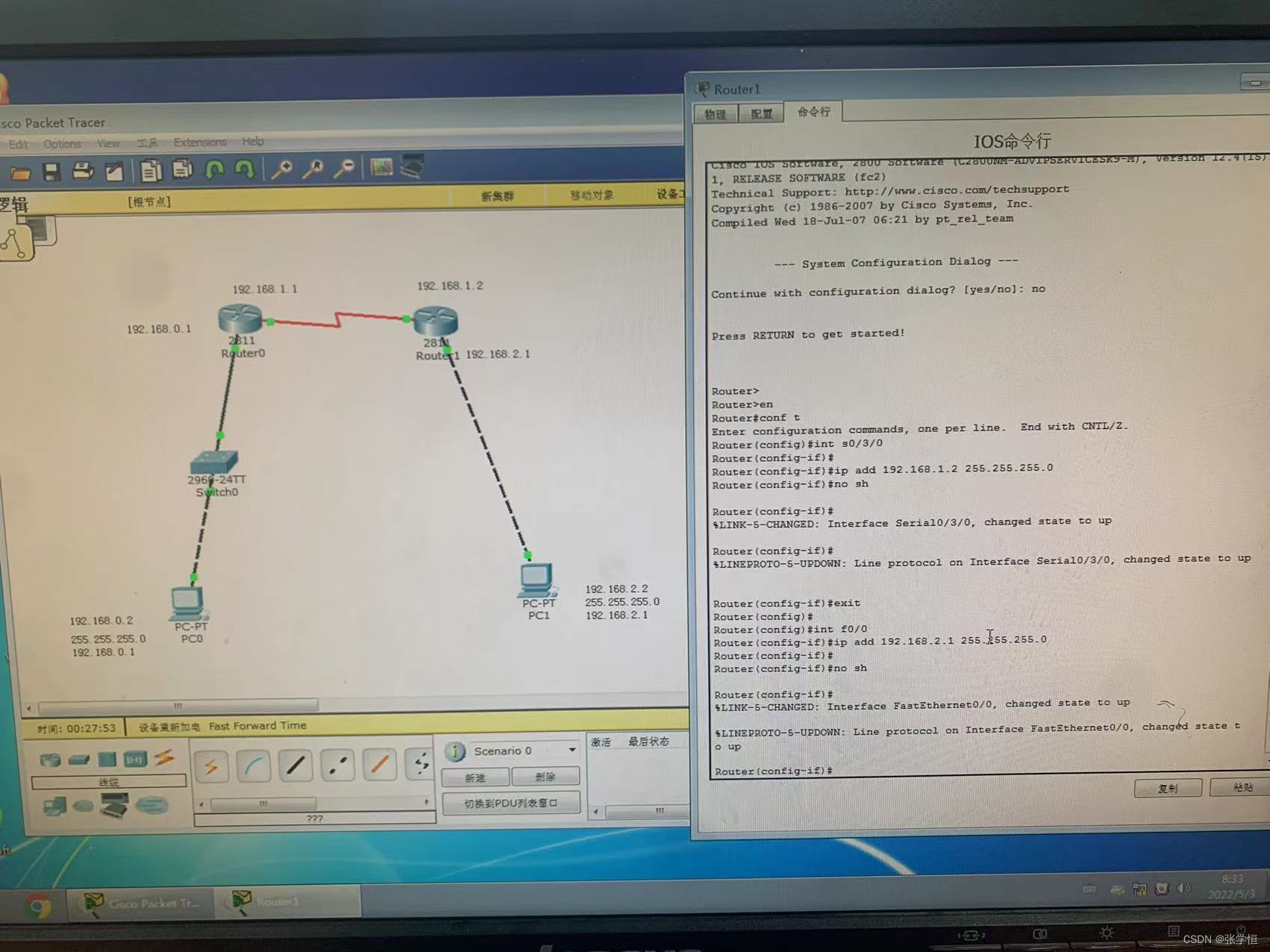Open Chrome from the Windows taskbar
The height and width of the screenshot is (952, 1270).
pos(39,906)
